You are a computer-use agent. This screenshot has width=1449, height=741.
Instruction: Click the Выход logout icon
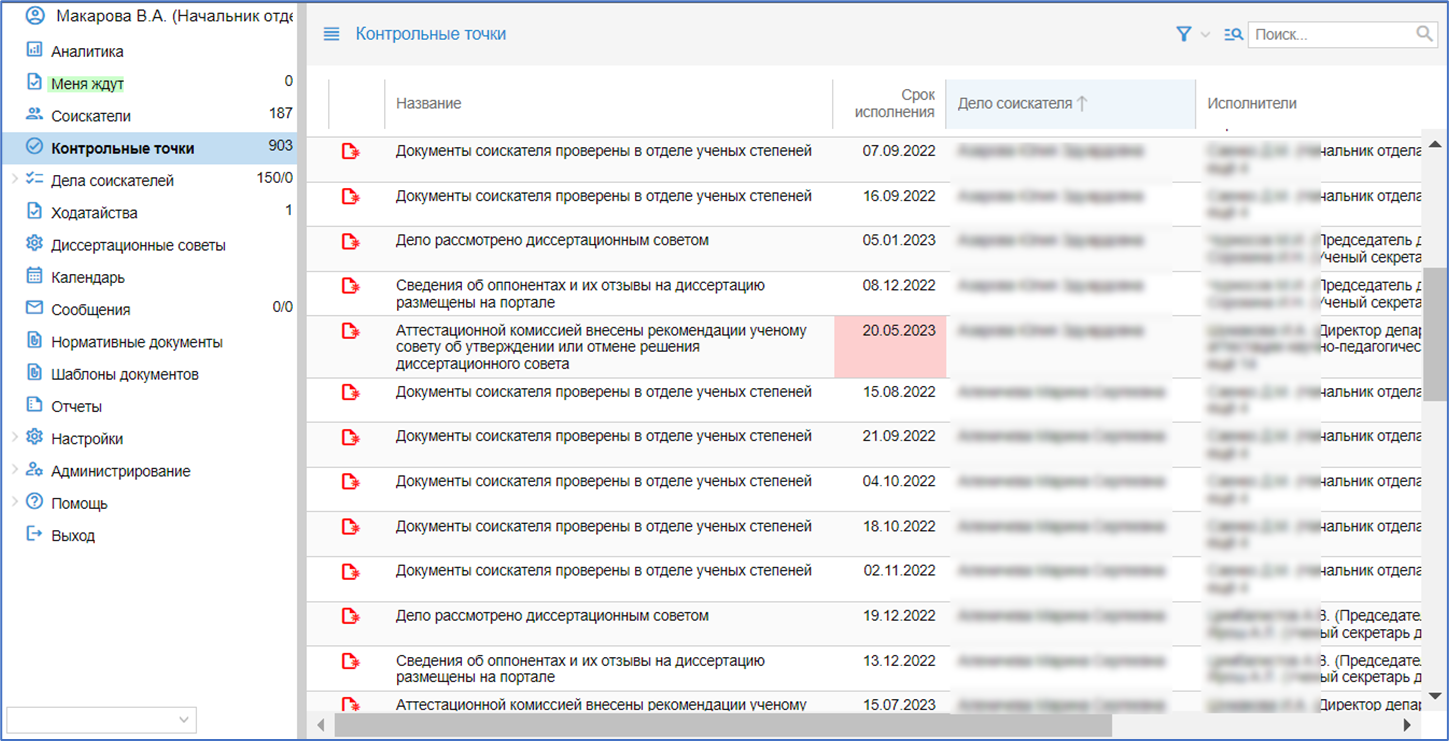(x=34, y=535)
